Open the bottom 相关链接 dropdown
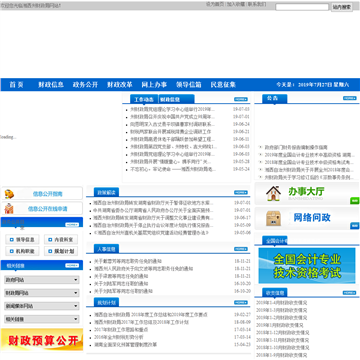Image resolution: width=360 pixels, height=360 pixels. tap(42, 319)
